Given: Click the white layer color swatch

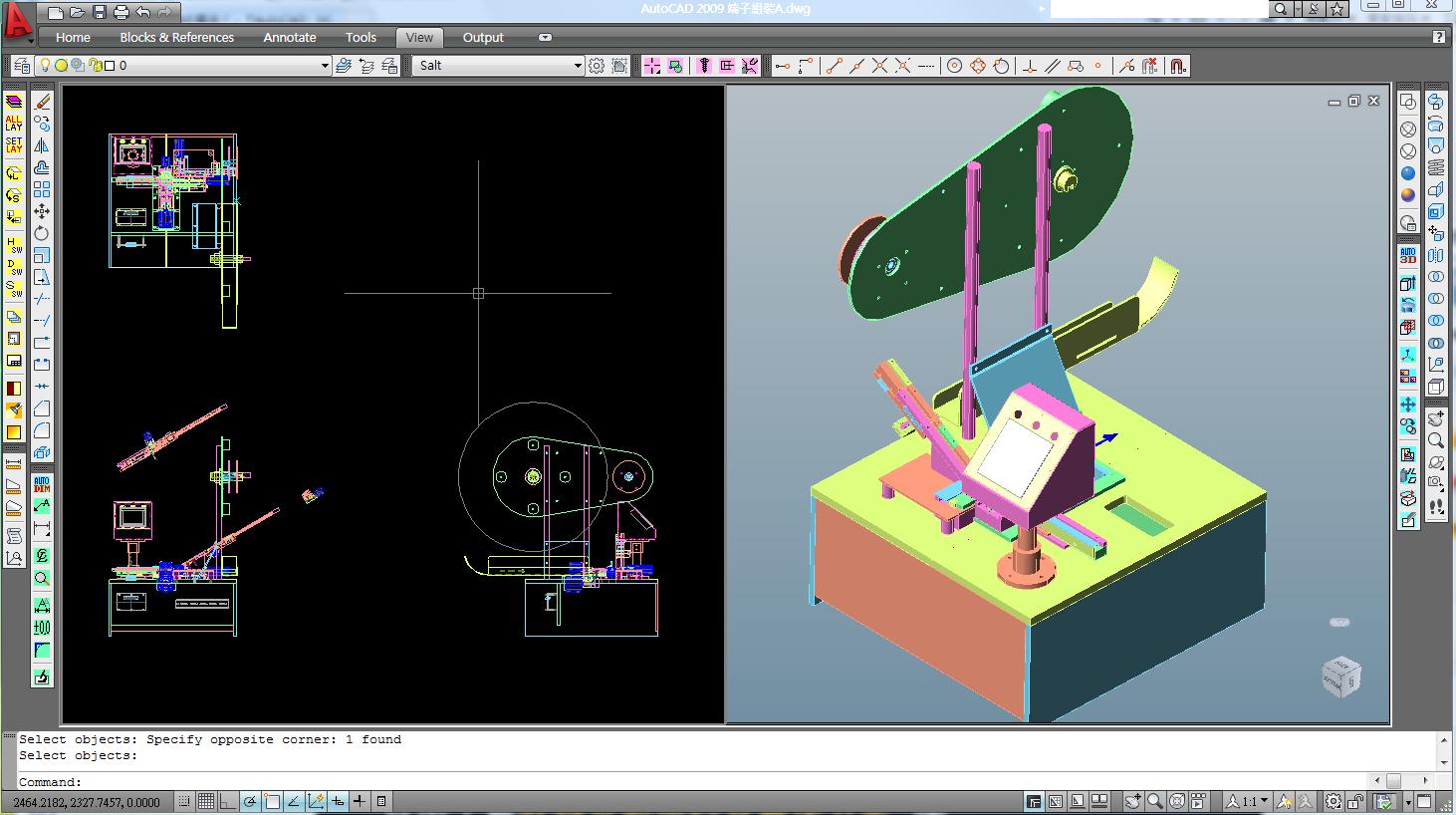Looking at the screenshot, I should [x=110, y=66].
